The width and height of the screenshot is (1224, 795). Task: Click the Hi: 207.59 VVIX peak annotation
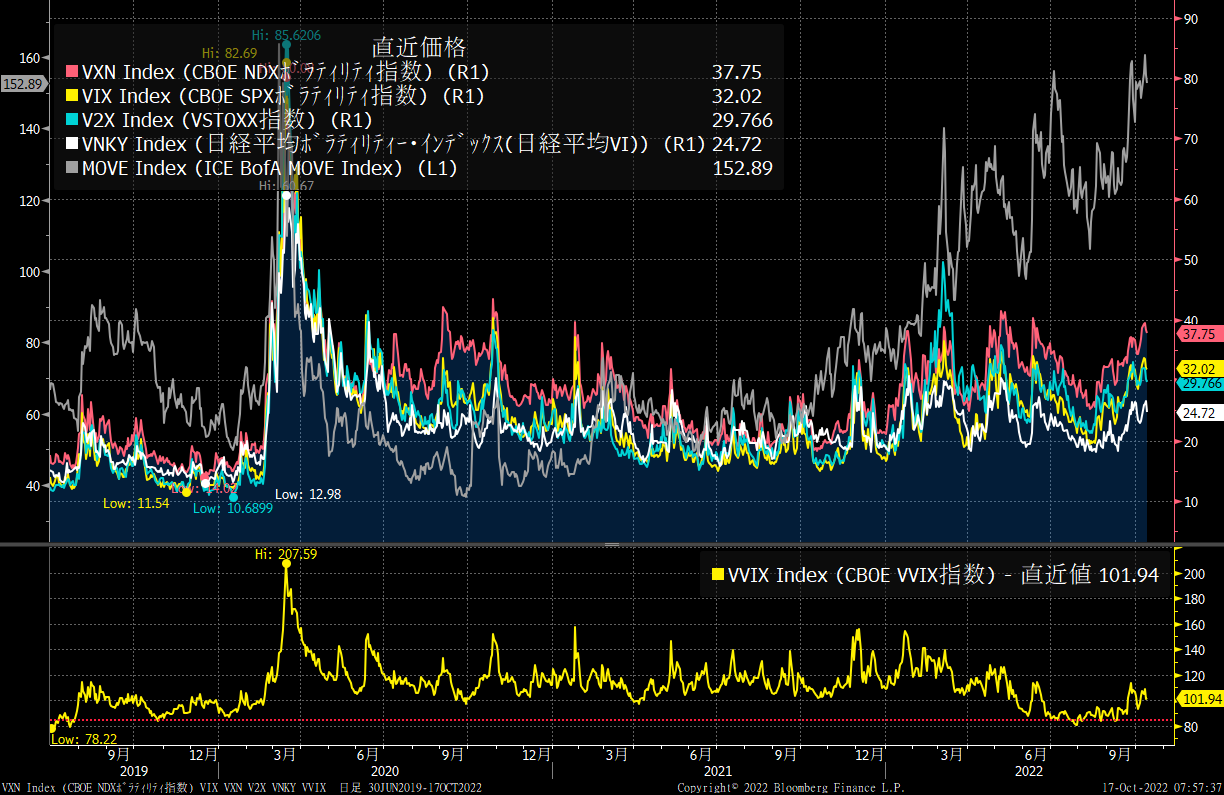point(287,552)
